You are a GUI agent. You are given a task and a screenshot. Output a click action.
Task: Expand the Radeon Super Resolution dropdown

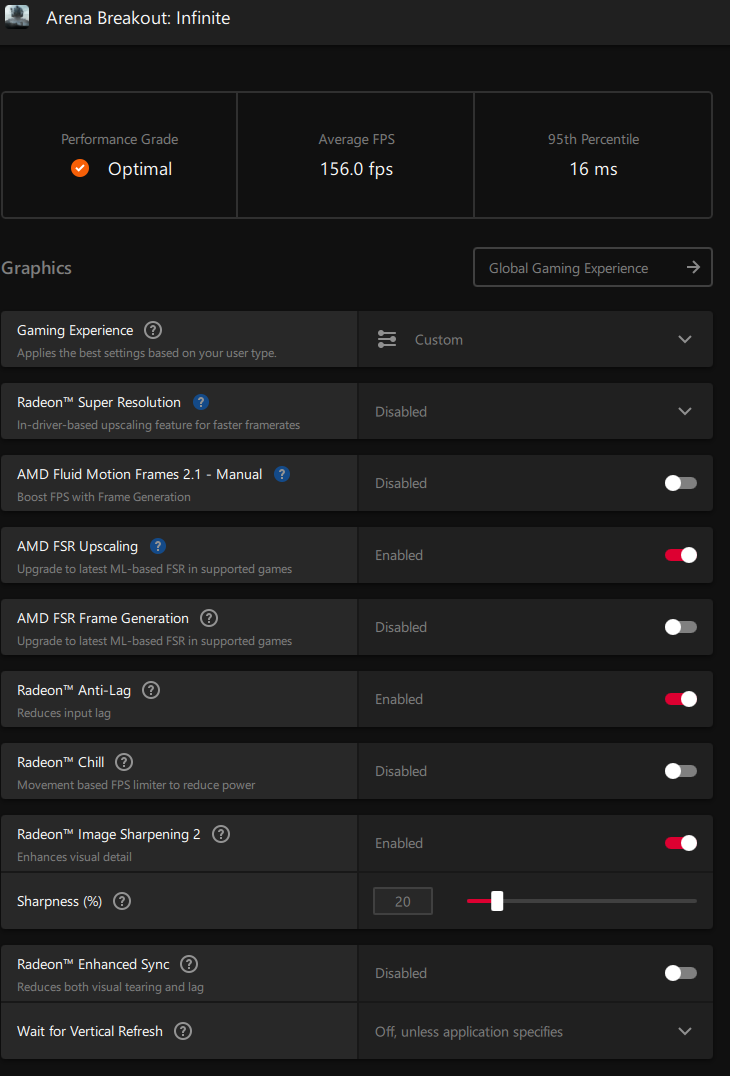[535, 411]
